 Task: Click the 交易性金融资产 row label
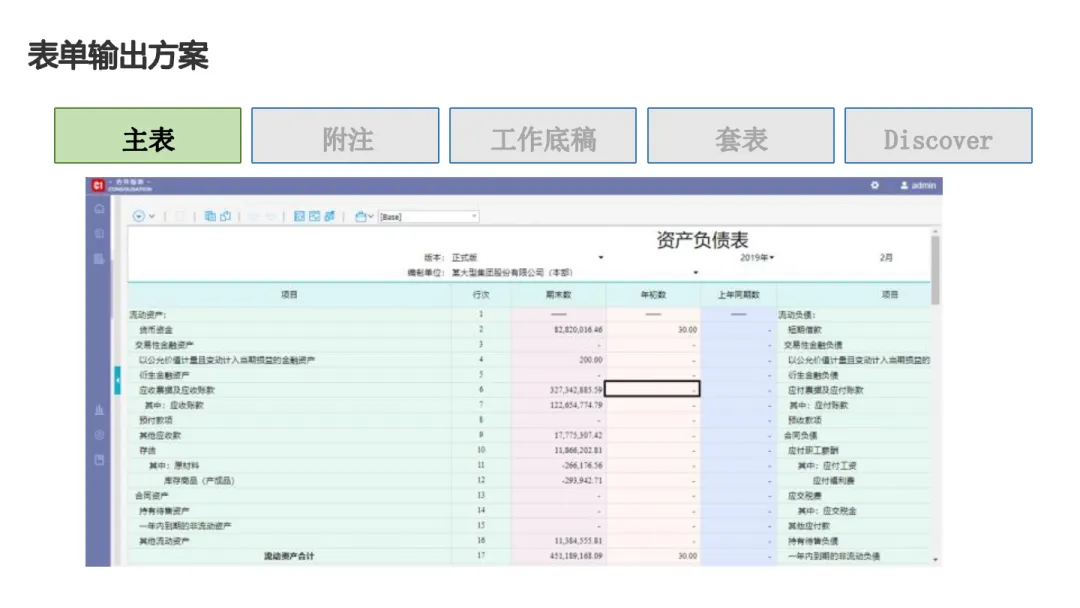pyautogui.click(x=164, y=345)
